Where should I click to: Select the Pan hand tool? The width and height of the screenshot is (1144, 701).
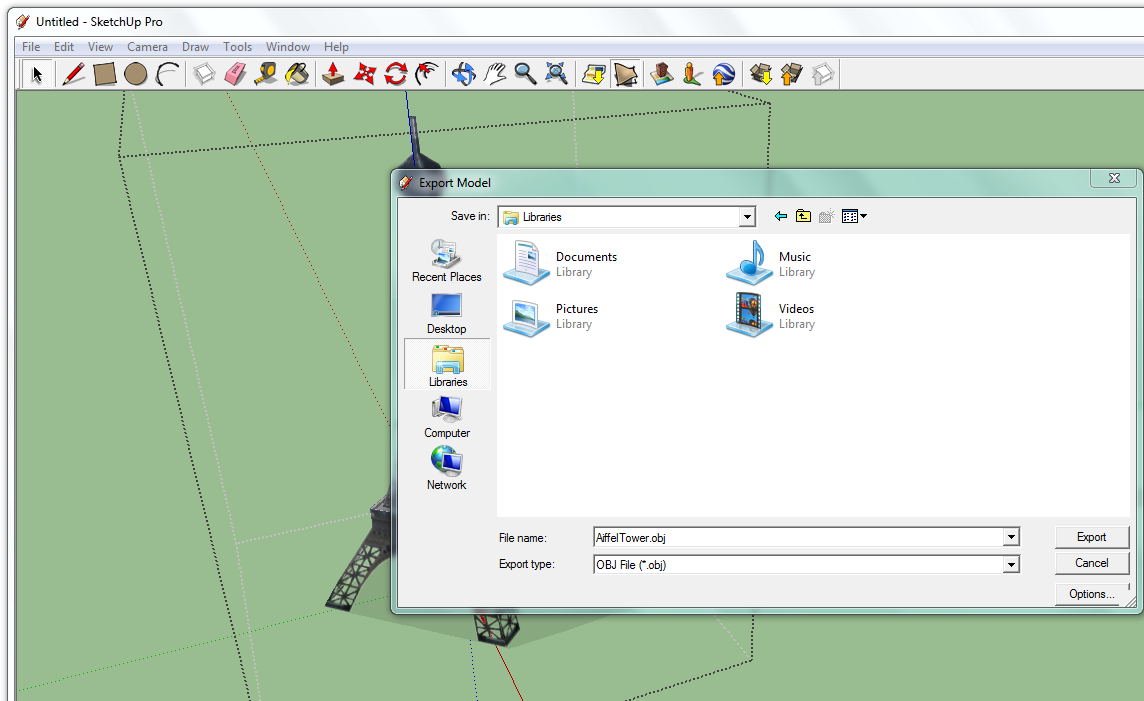tap(495, 74)
